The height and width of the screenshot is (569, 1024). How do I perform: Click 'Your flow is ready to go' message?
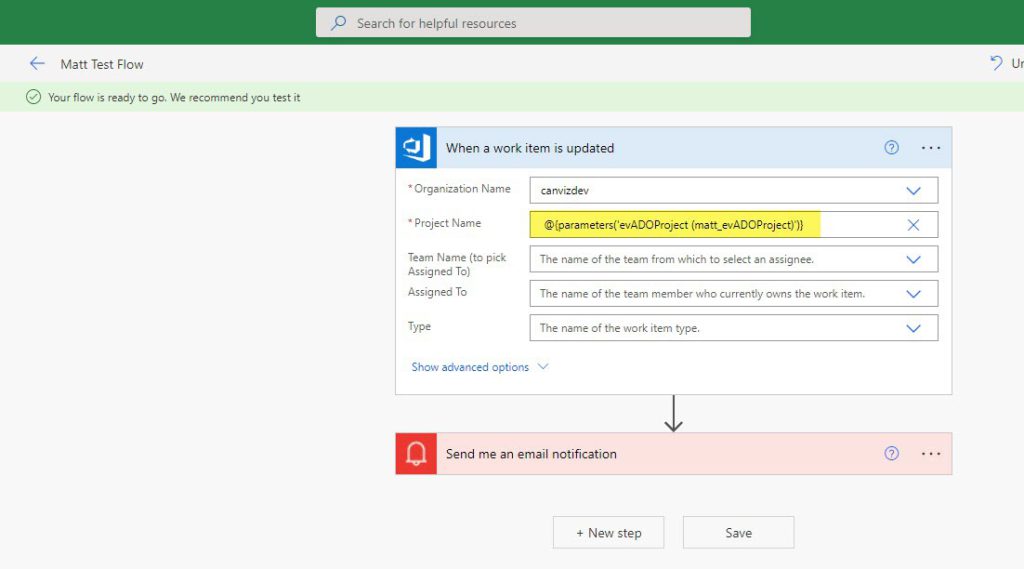[174, 97]
